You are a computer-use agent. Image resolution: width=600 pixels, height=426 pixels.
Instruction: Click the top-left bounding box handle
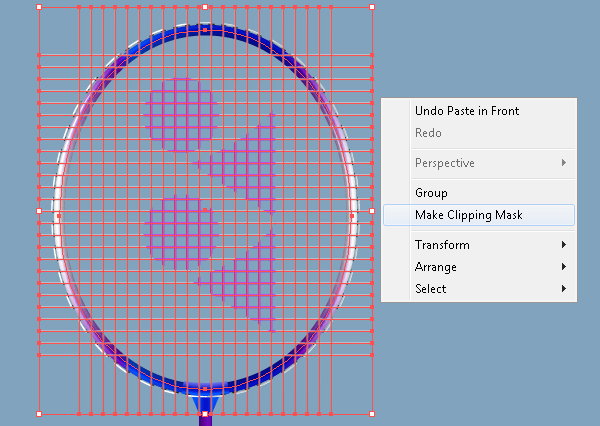coord(39,7)
